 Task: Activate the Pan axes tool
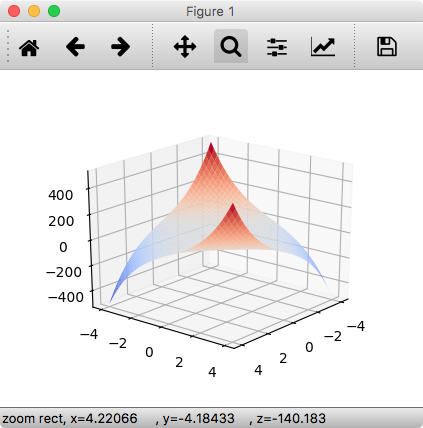coord(185,47)
